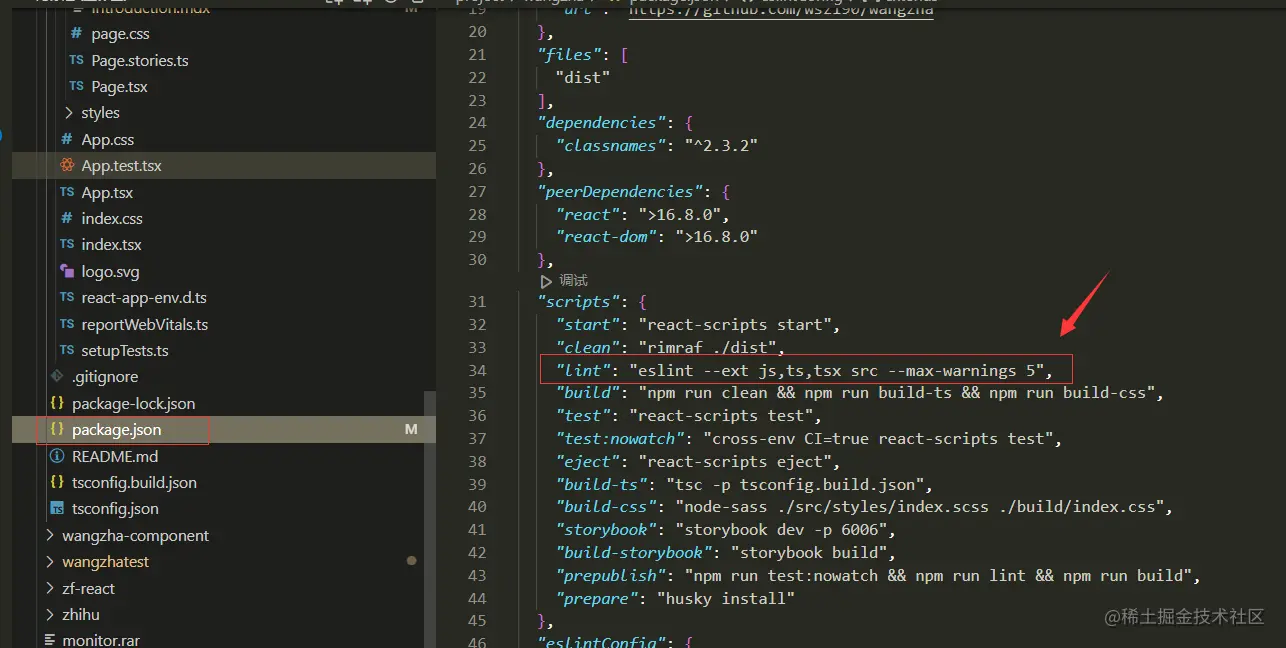Screen dimensions: 1286x648
Task: Click the git icon beside .gitignore
Action: point(57,376)
